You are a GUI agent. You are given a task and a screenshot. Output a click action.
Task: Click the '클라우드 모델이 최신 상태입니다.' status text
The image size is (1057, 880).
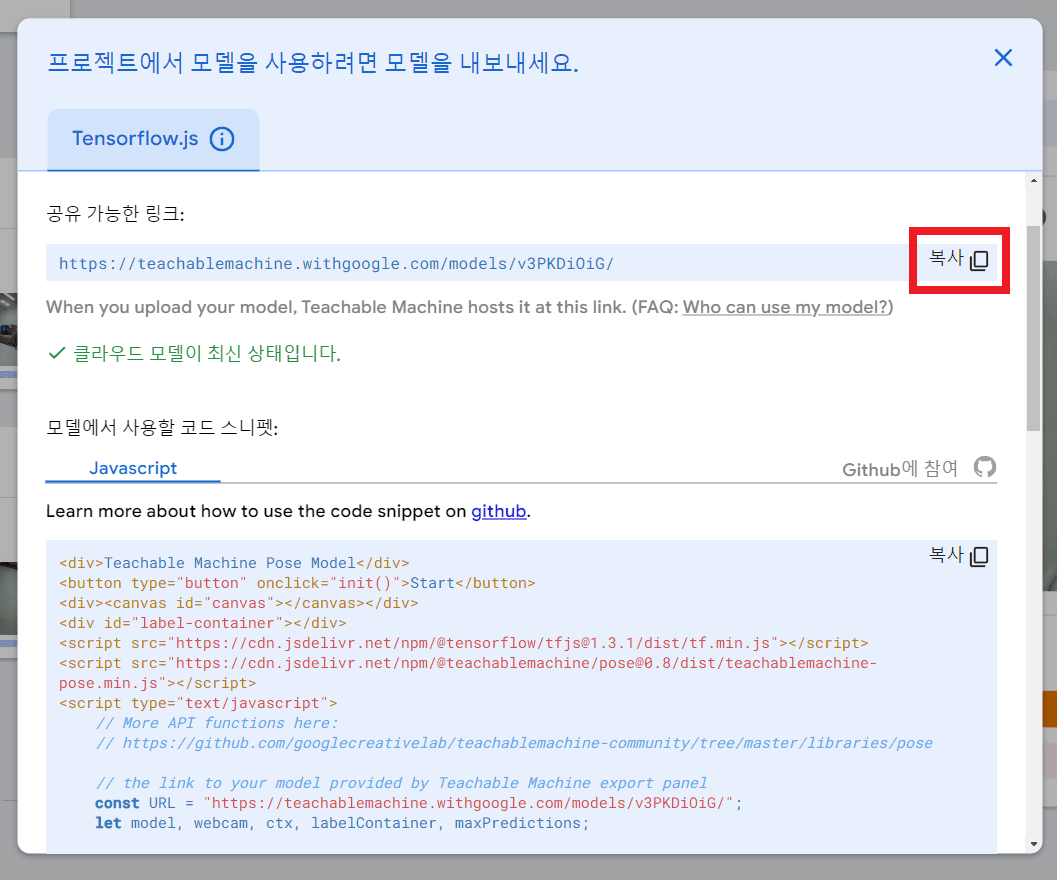coord(206,353)
